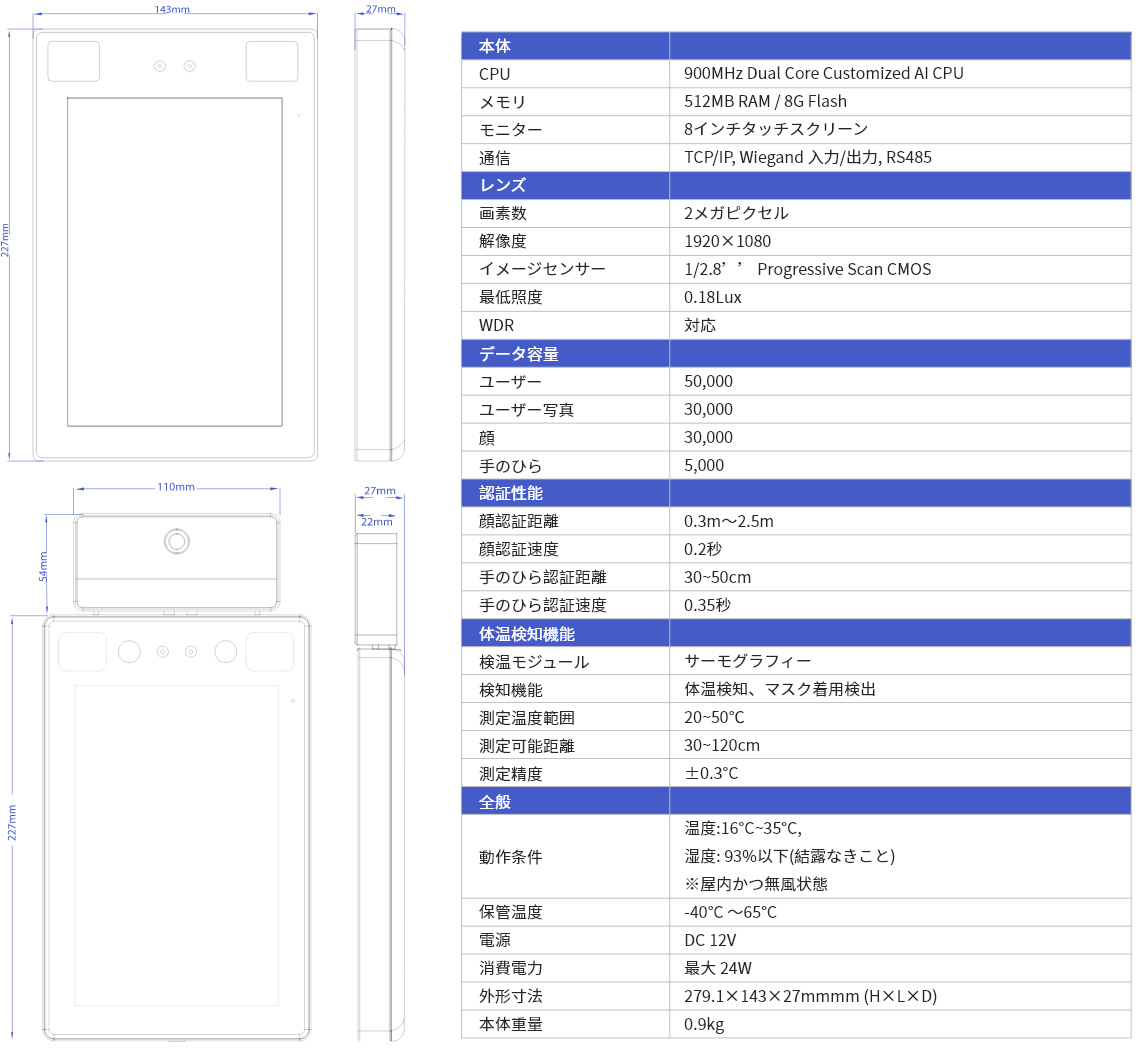
Task: Click the 0.9kg body weight value
Action: click(x=704, y=1024)
